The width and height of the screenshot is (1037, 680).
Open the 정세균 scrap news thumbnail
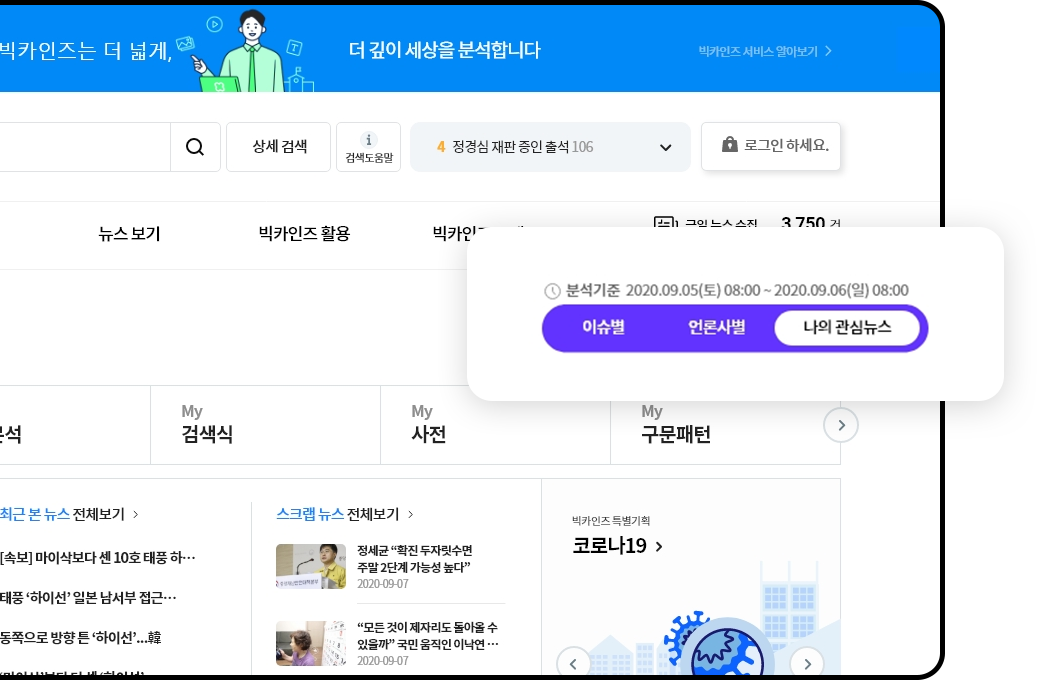(x=311, y=566)
